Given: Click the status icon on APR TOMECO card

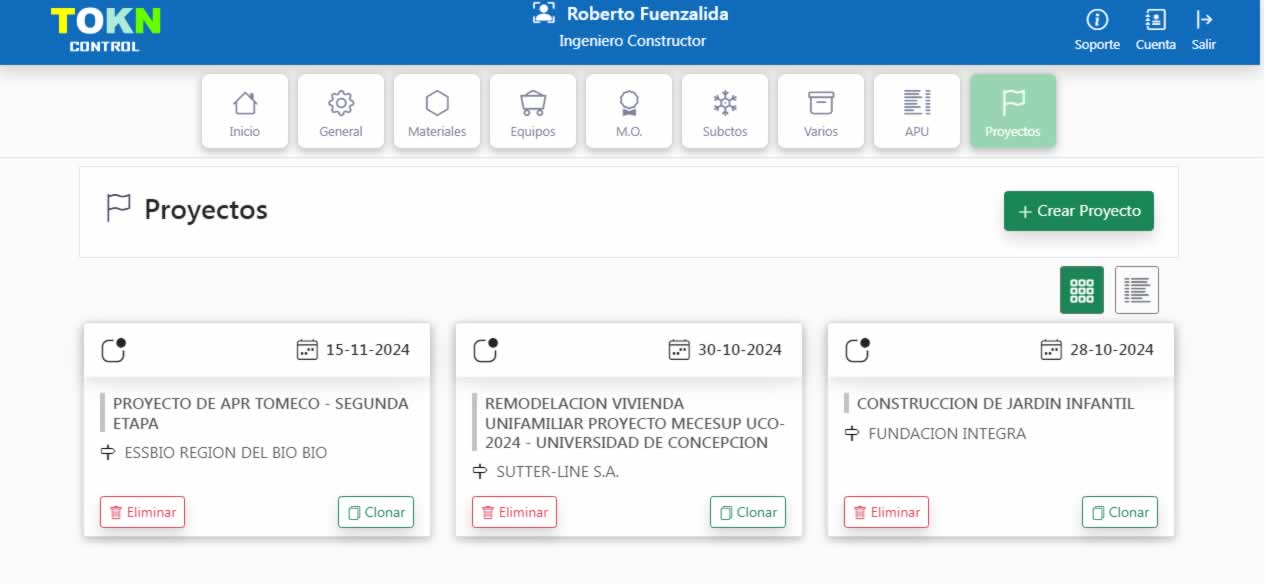Looking at the screenshot, I should pos(113,350).
